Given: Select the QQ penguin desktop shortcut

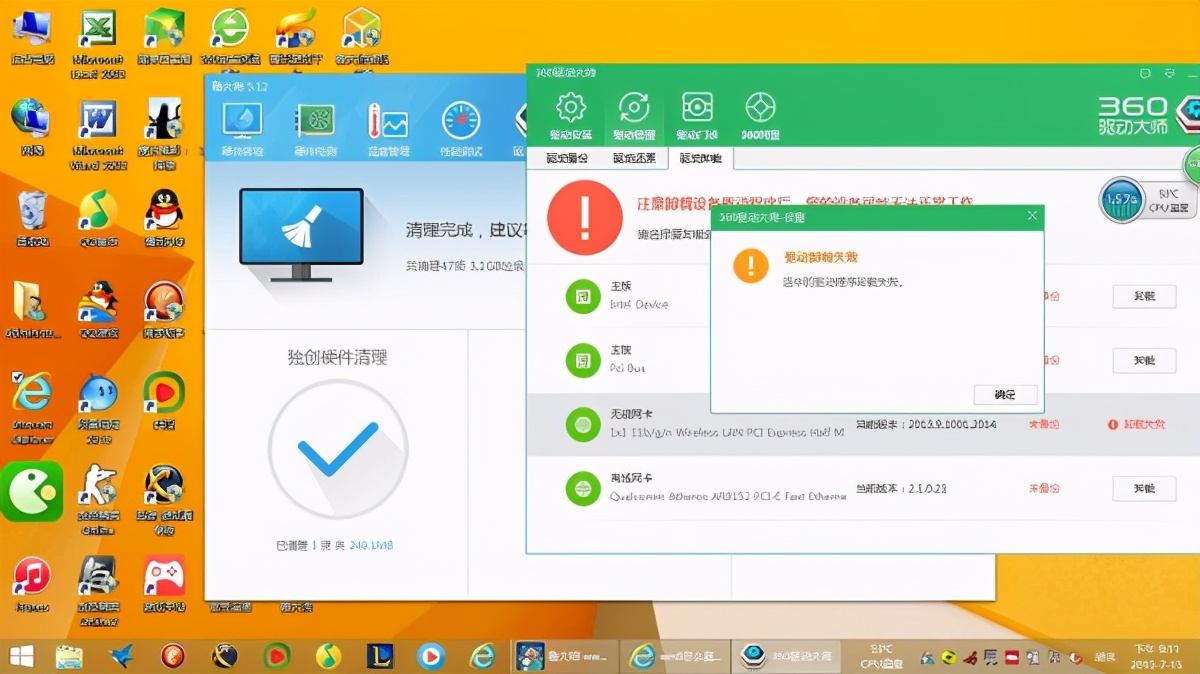Looking at the screenshot, I should coord(164,218).
